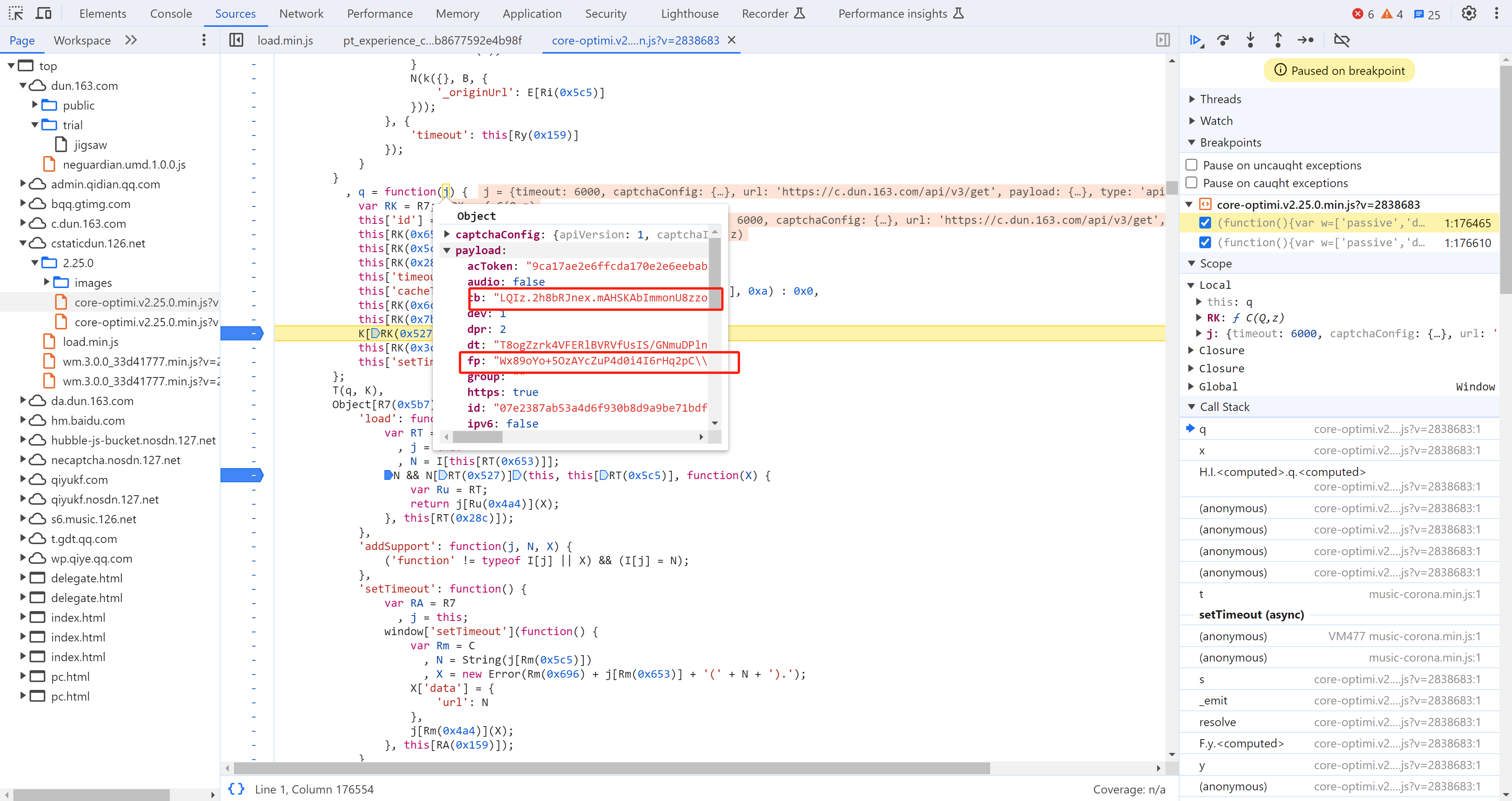
Task: Click the object popup horizontal scrollbar
Action: (477, 436)
